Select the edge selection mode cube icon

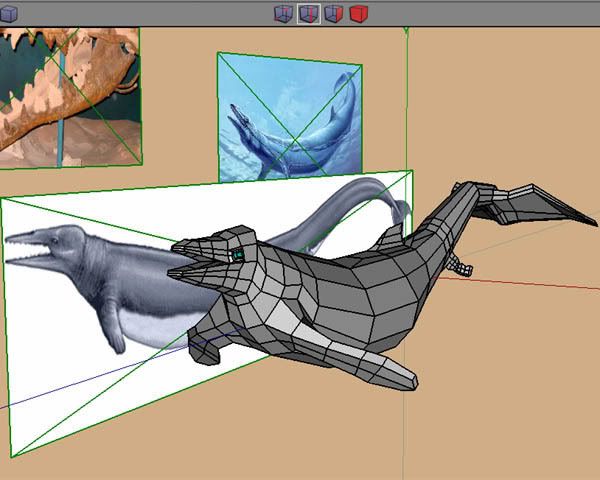309,14
